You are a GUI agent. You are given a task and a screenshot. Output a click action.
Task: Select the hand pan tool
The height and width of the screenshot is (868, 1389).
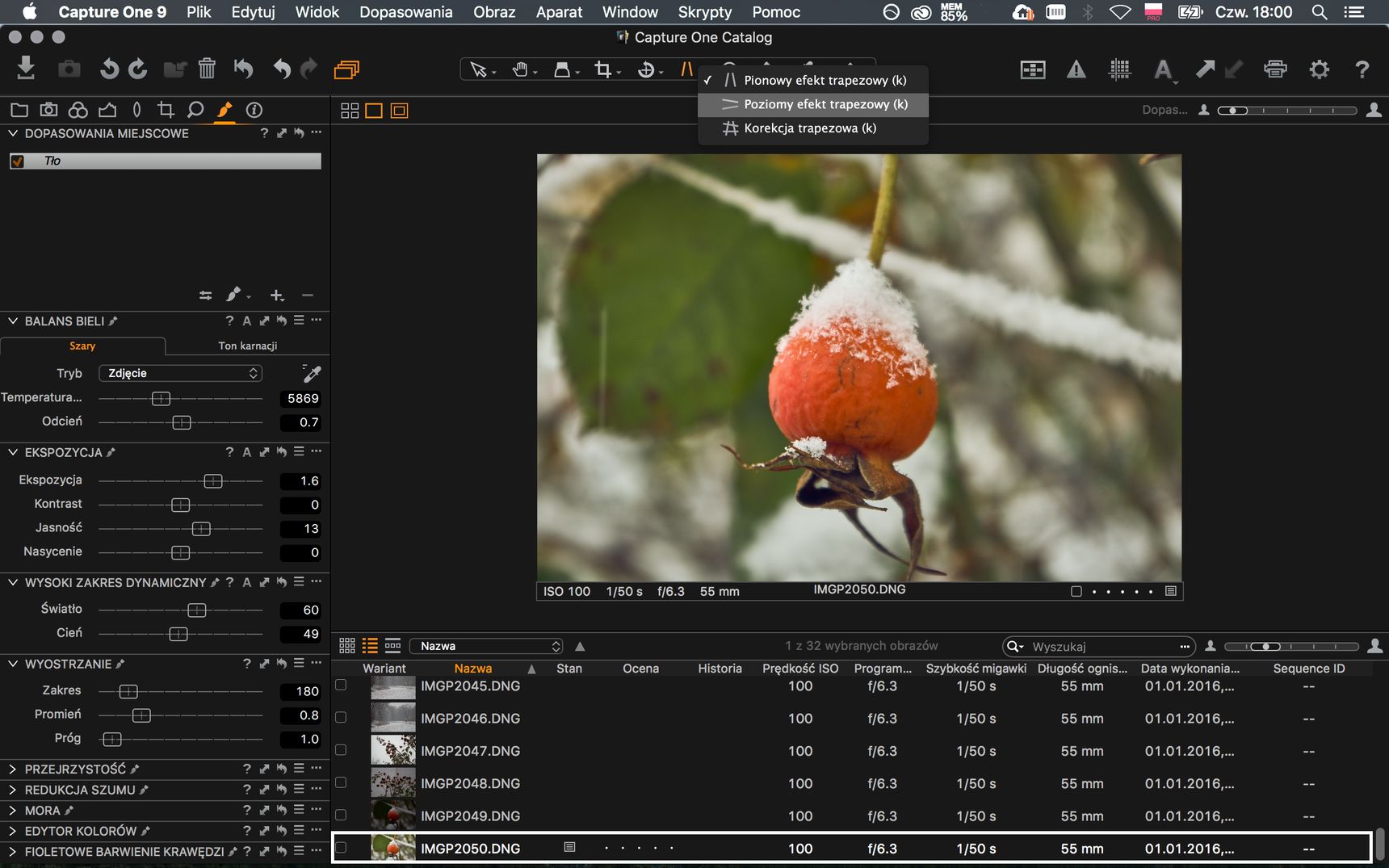(x=520, y=70)
